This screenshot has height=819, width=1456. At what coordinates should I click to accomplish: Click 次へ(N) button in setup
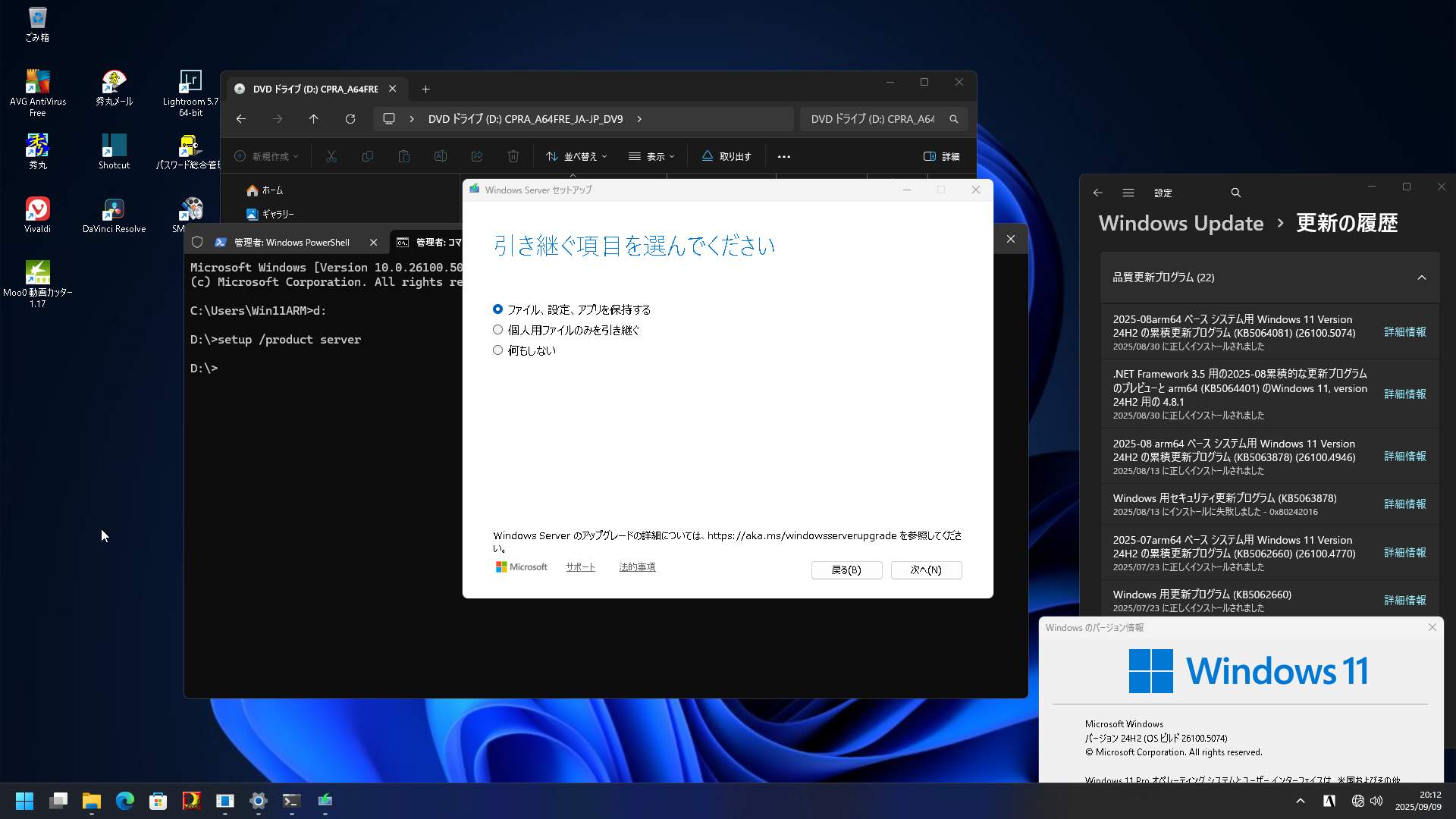click(926, 570)
